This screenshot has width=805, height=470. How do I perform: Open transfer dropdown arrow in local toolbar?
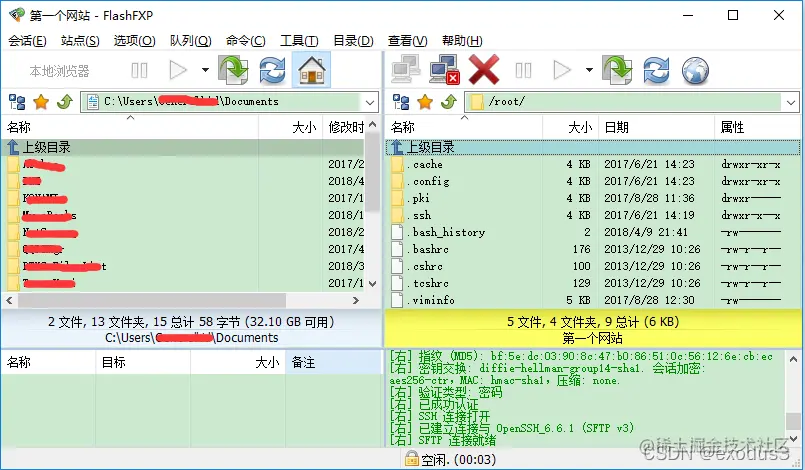pos(205,70)
